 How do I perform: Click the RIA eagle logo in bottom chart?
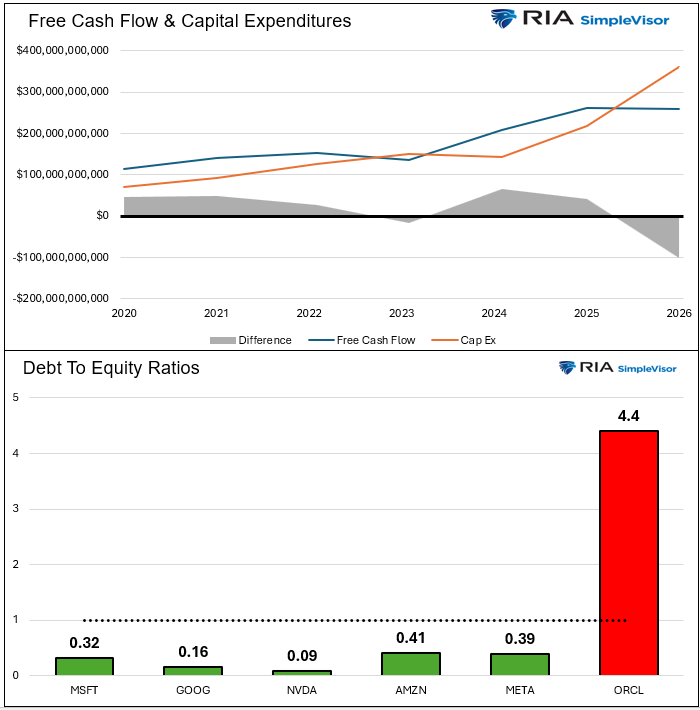567,368
